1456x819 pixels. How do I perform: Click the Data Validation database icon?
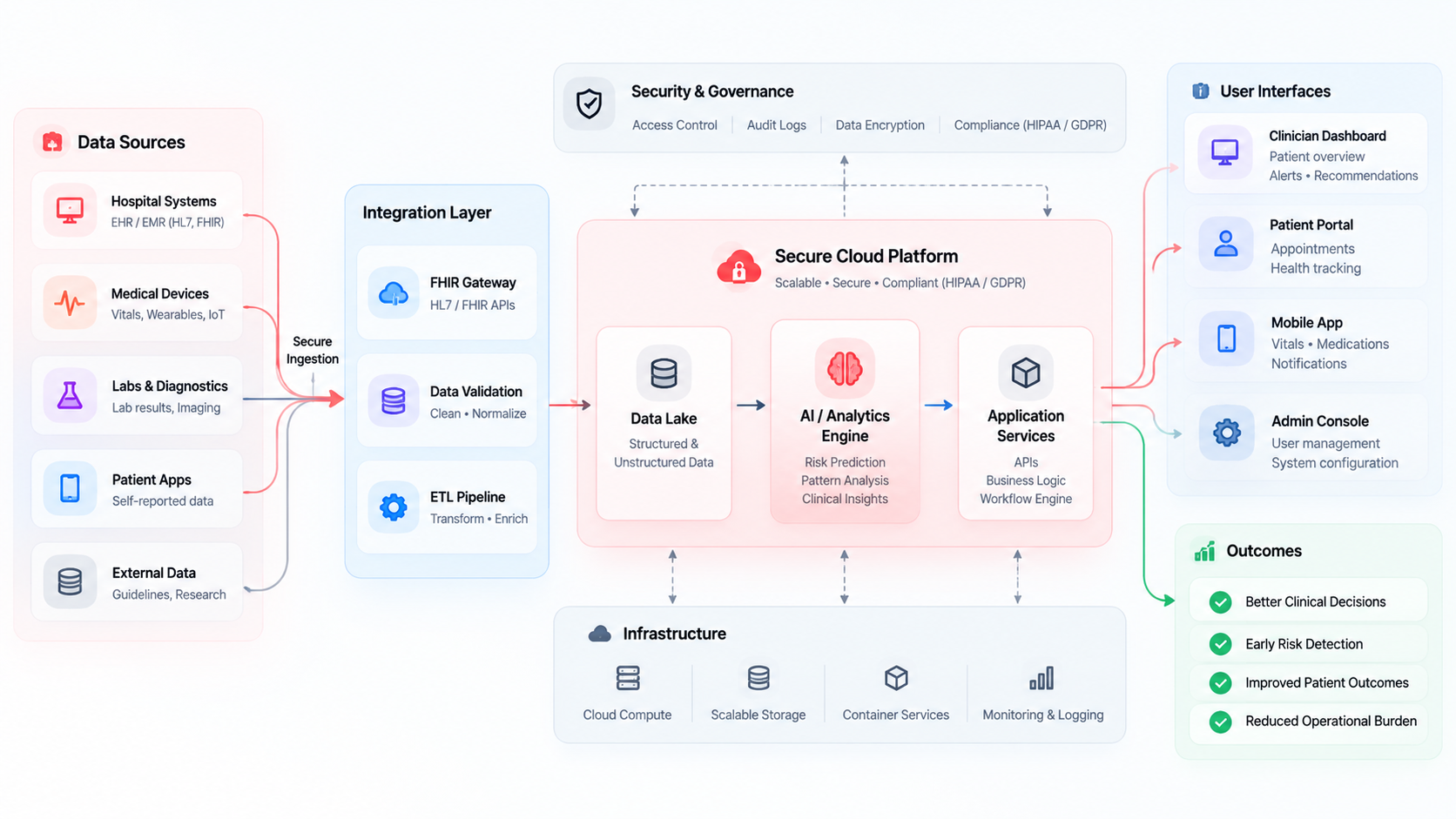(394, 401)
